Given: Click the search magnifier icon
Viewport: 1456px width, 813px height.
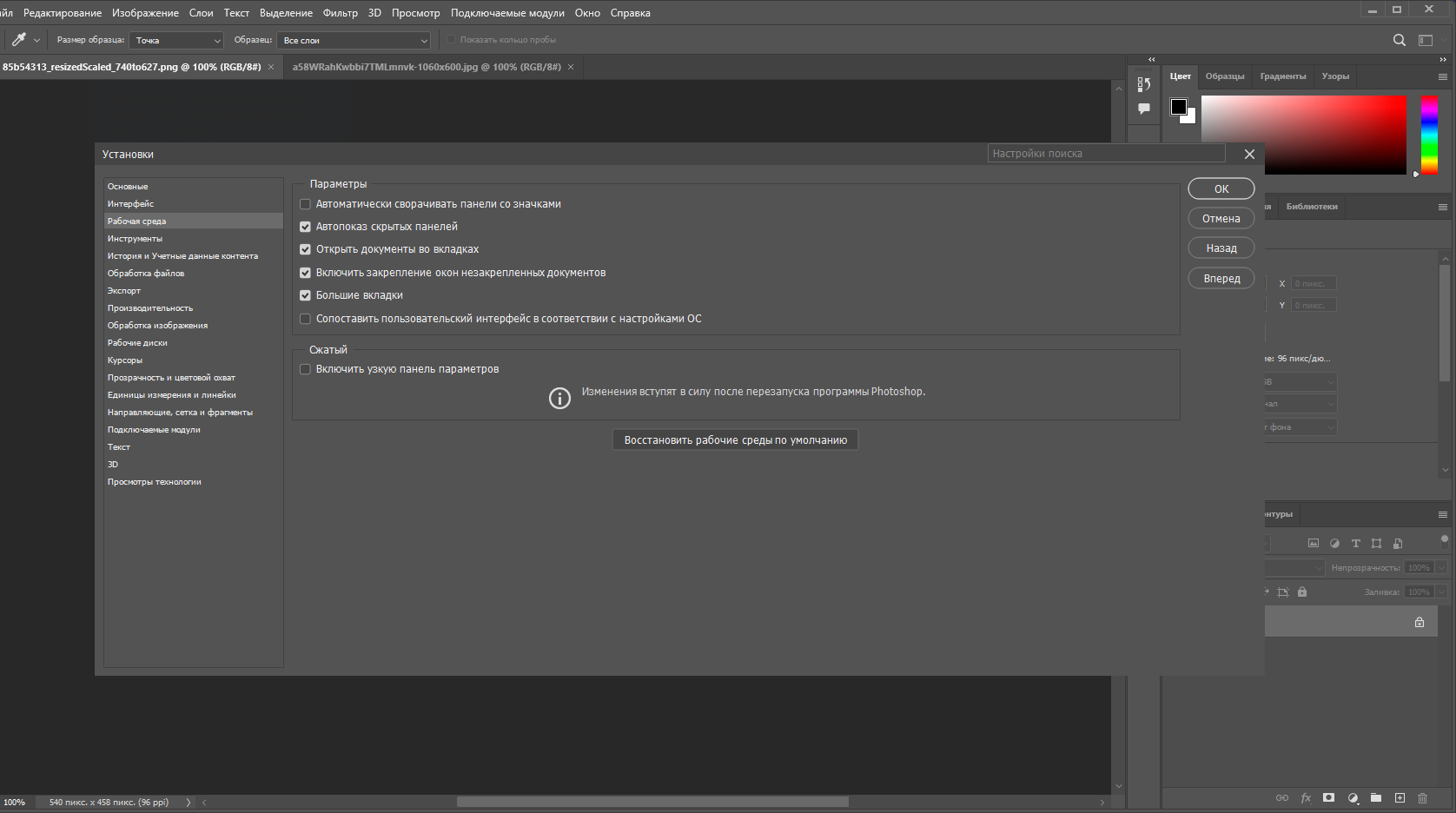Looking at the screenshot, I should (x=1399, y=40).
